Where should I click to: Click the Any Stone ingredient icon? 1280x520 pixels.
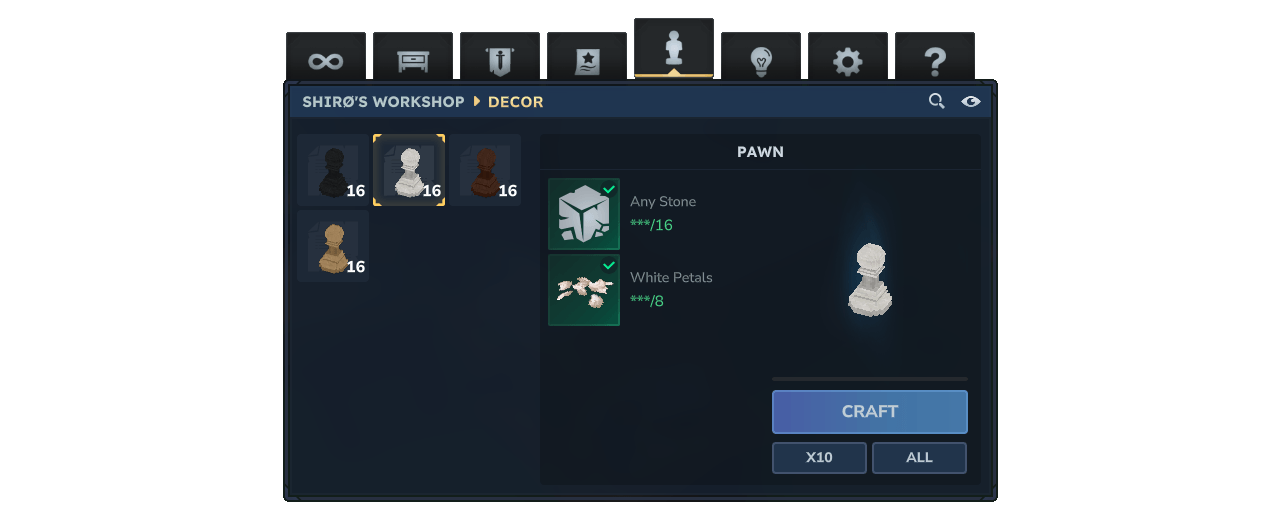(x=584, y=214)
